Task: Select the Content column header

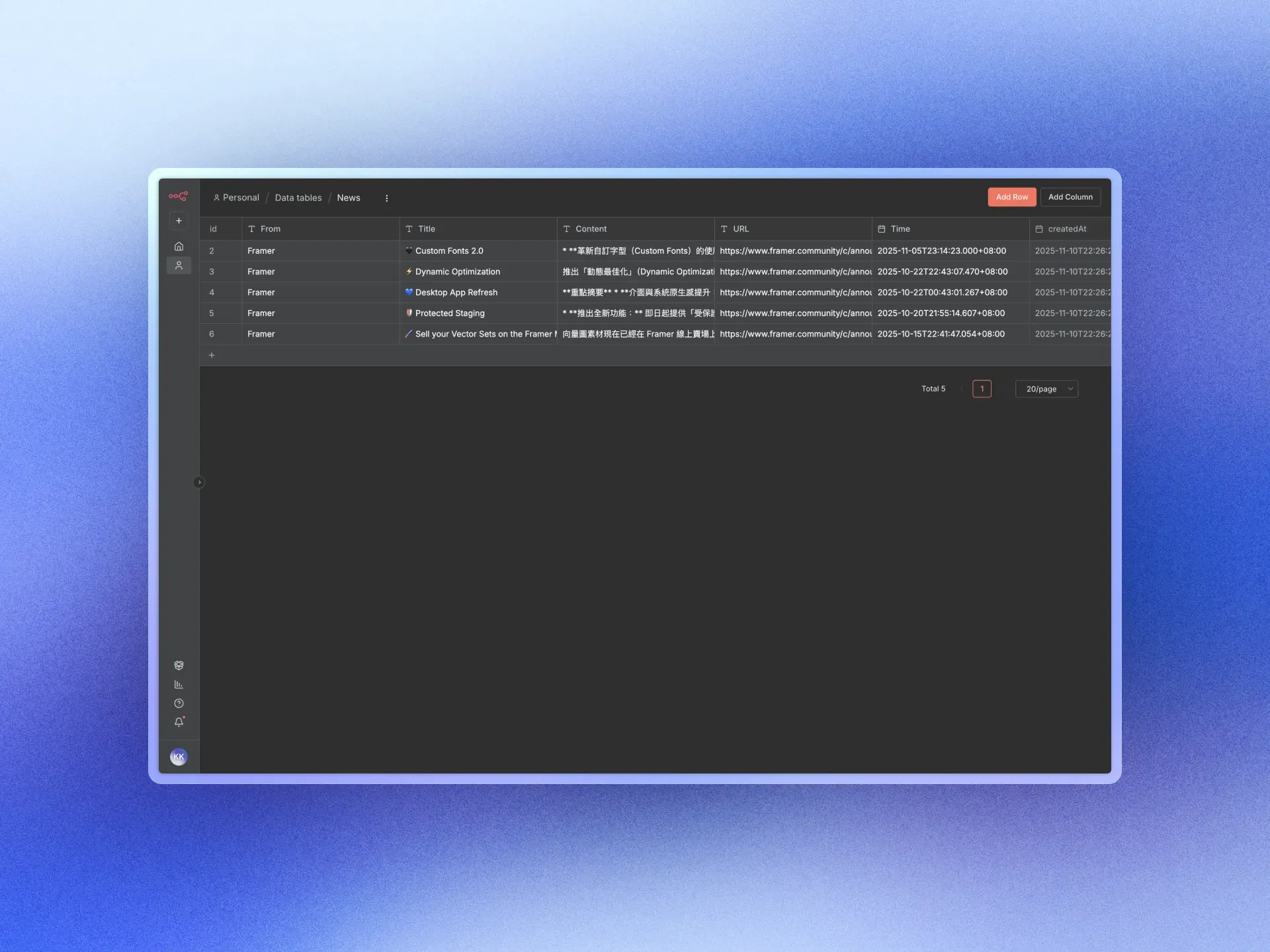Action: click(x=636, y=229)
